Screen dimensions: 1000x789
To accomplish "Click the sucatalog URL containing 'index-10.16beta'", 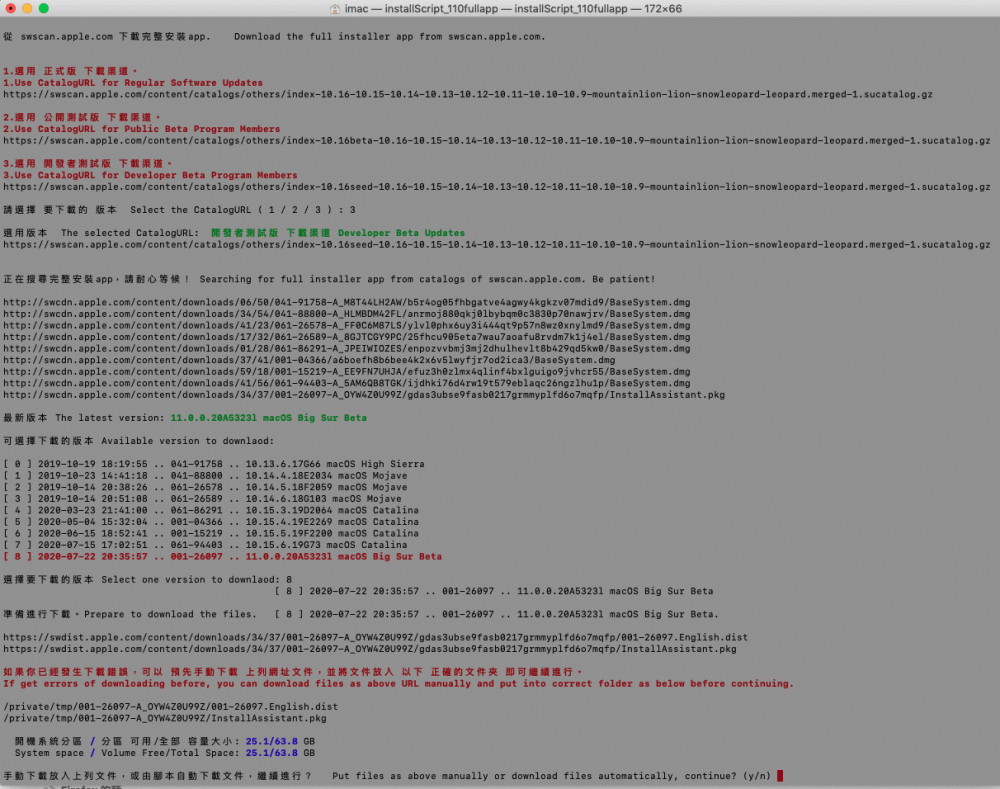I will pos(497,140).
